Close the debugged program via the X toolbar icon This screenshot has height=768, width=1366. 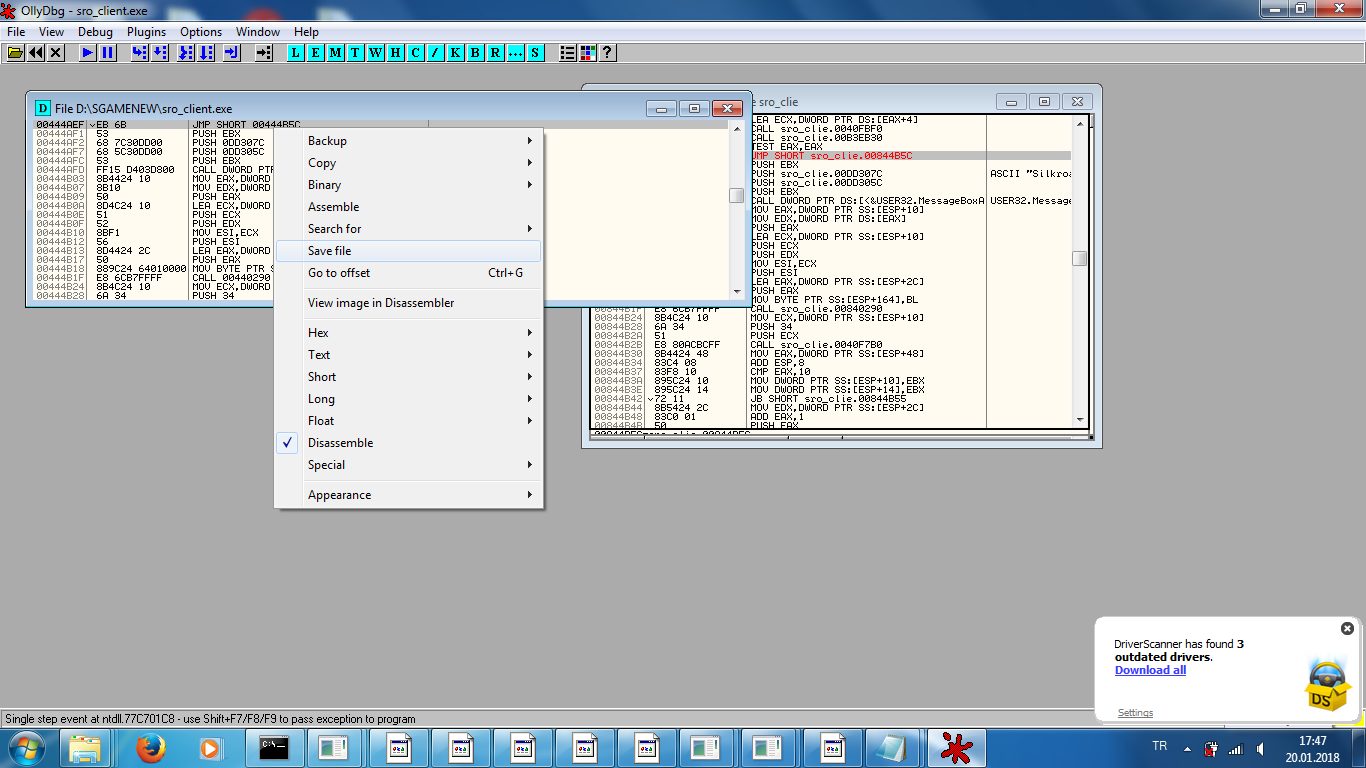pyautogui.click(x=56, y=52)
